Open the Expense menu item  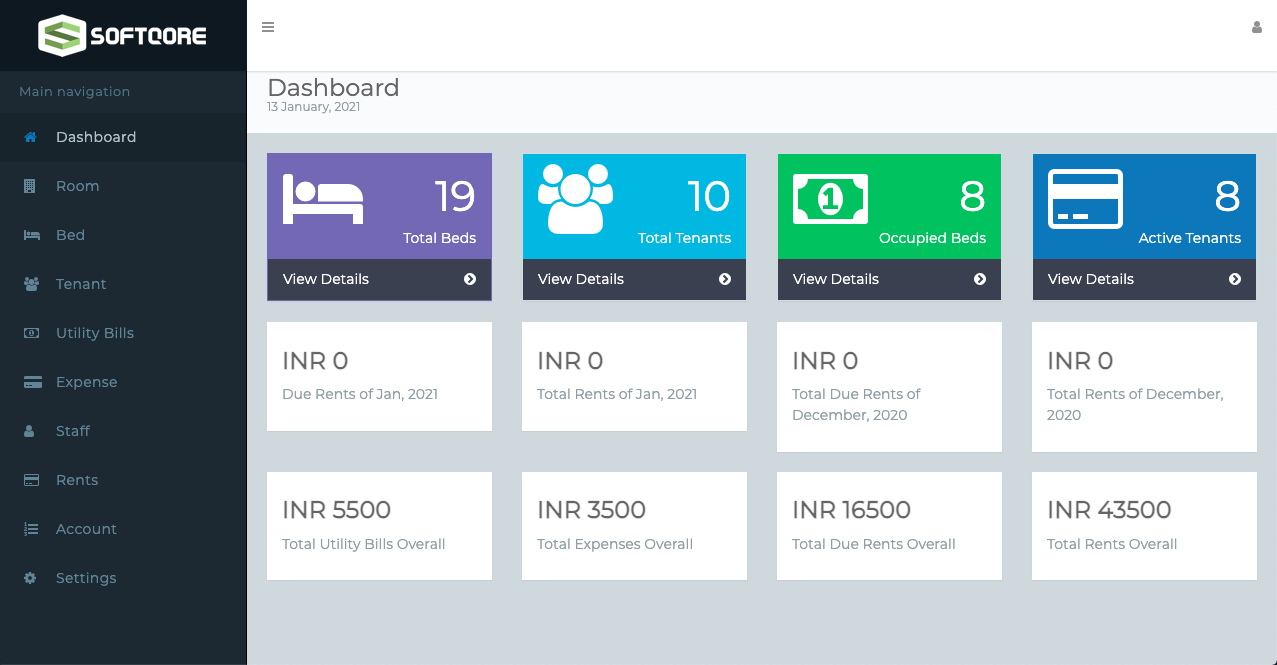pyautogui.click(x=123, y=382)
